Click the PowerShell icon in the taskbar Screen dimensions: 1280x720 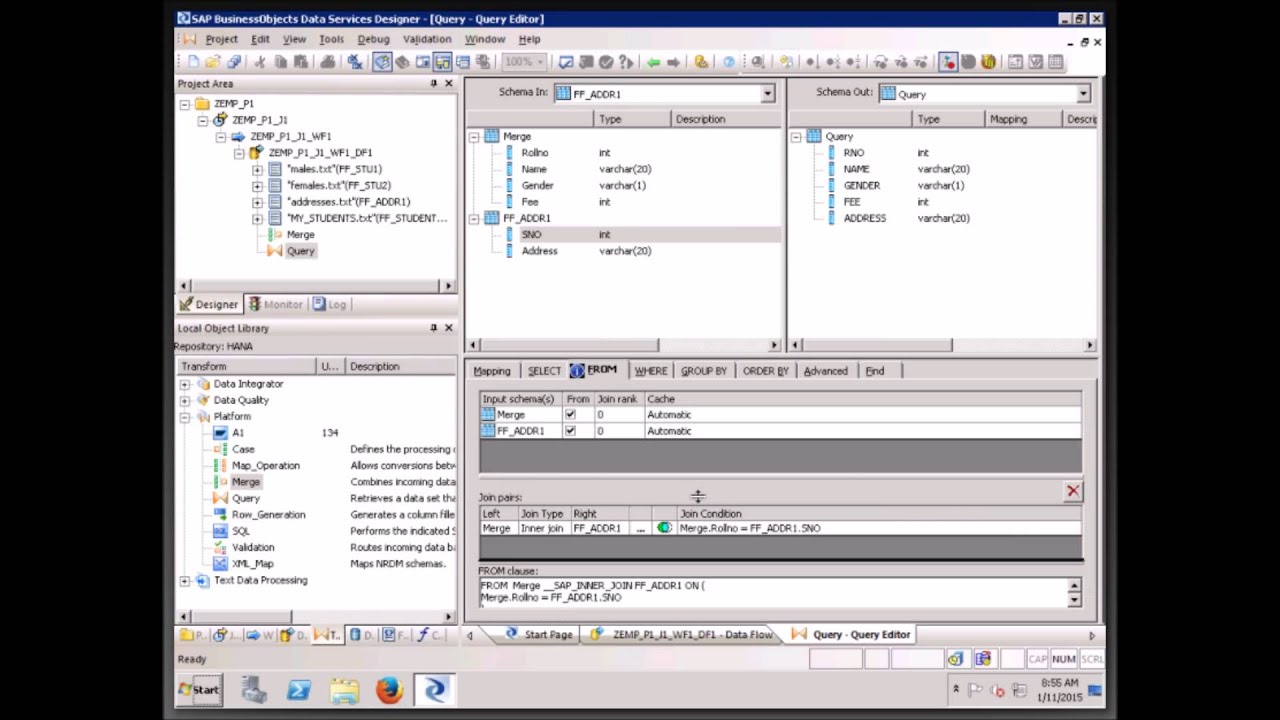coord(299,690)
